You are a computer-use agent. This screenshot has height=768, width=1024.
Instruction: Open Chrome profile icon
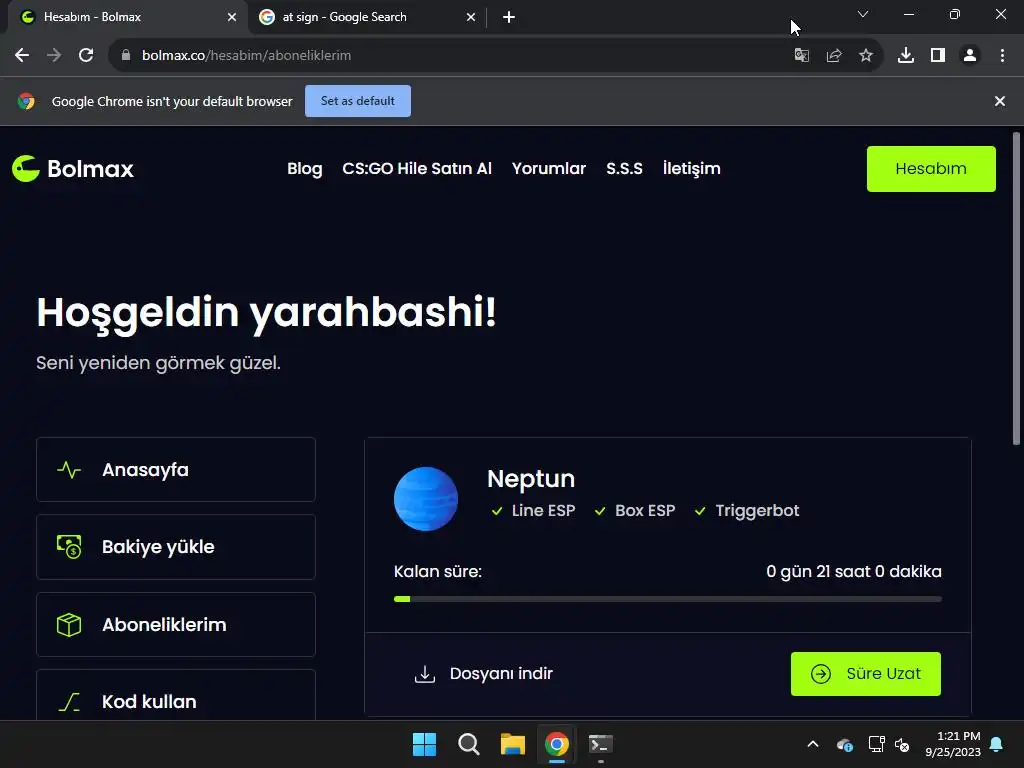970,56
